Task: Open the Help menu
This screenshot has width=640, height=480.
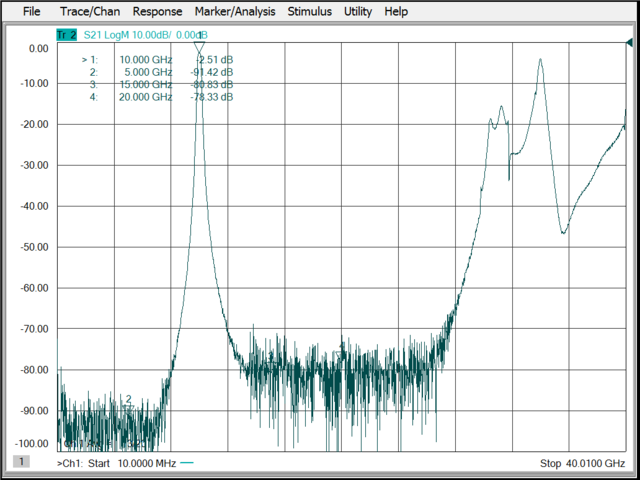Action: [396, 11]
